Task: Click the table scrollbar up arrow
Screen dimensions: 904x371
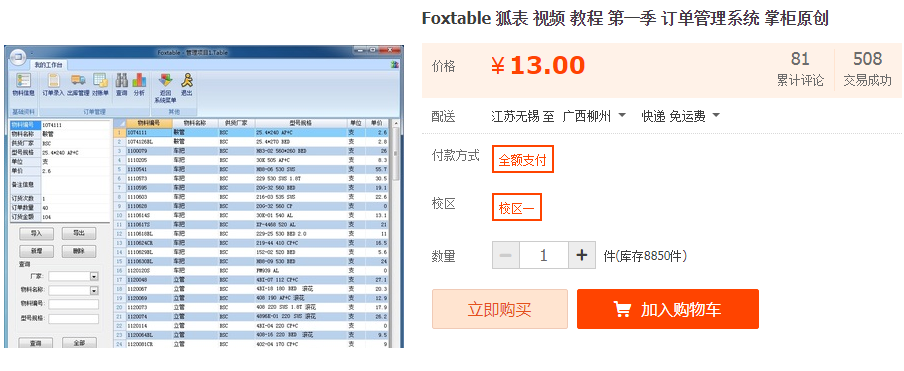Action: coord(396,123)
